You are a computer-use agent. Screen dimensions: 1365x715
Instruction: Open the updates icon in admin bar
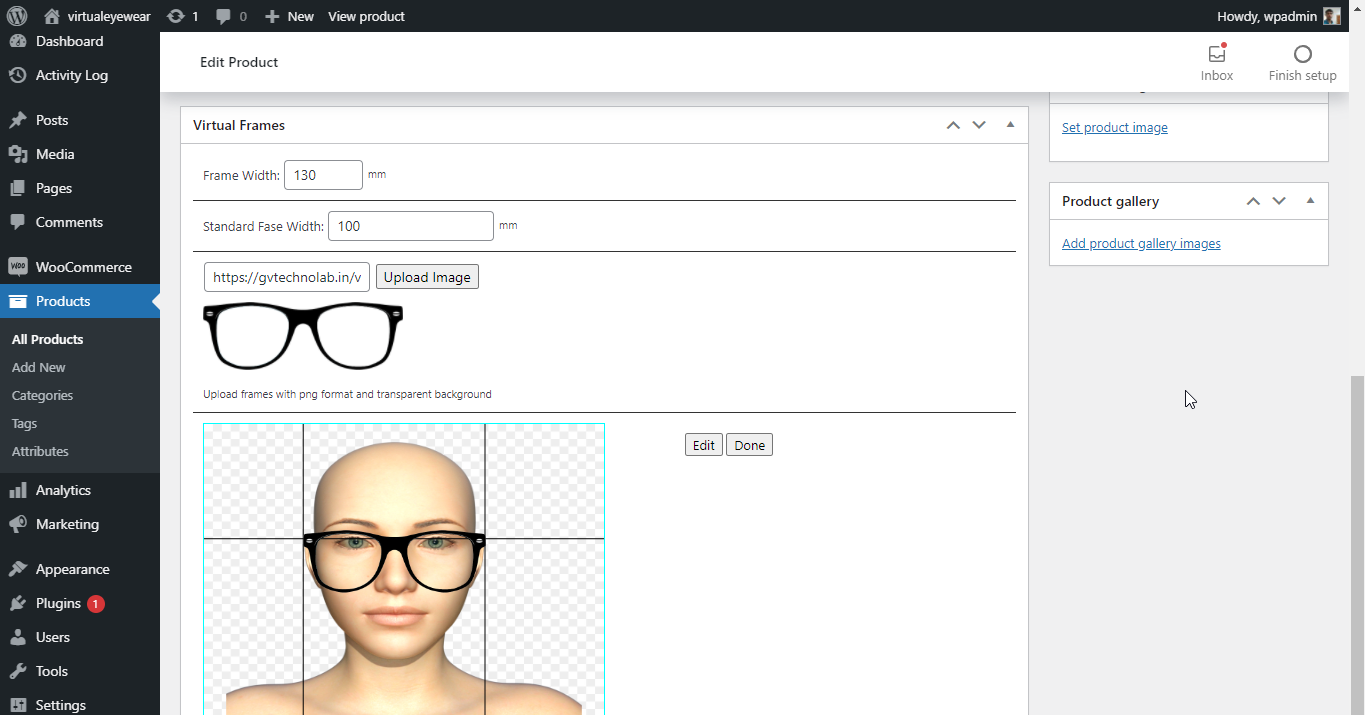[x=176, y=16]
